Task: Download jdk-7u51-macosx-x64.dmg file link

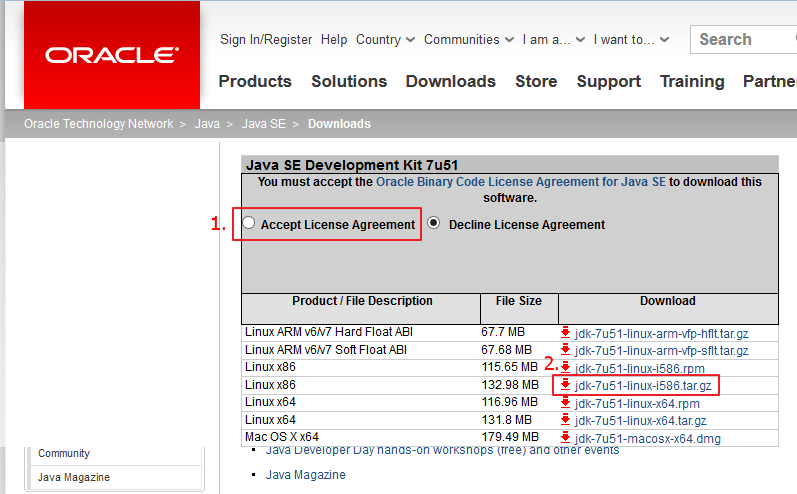Action: [648, 438]
